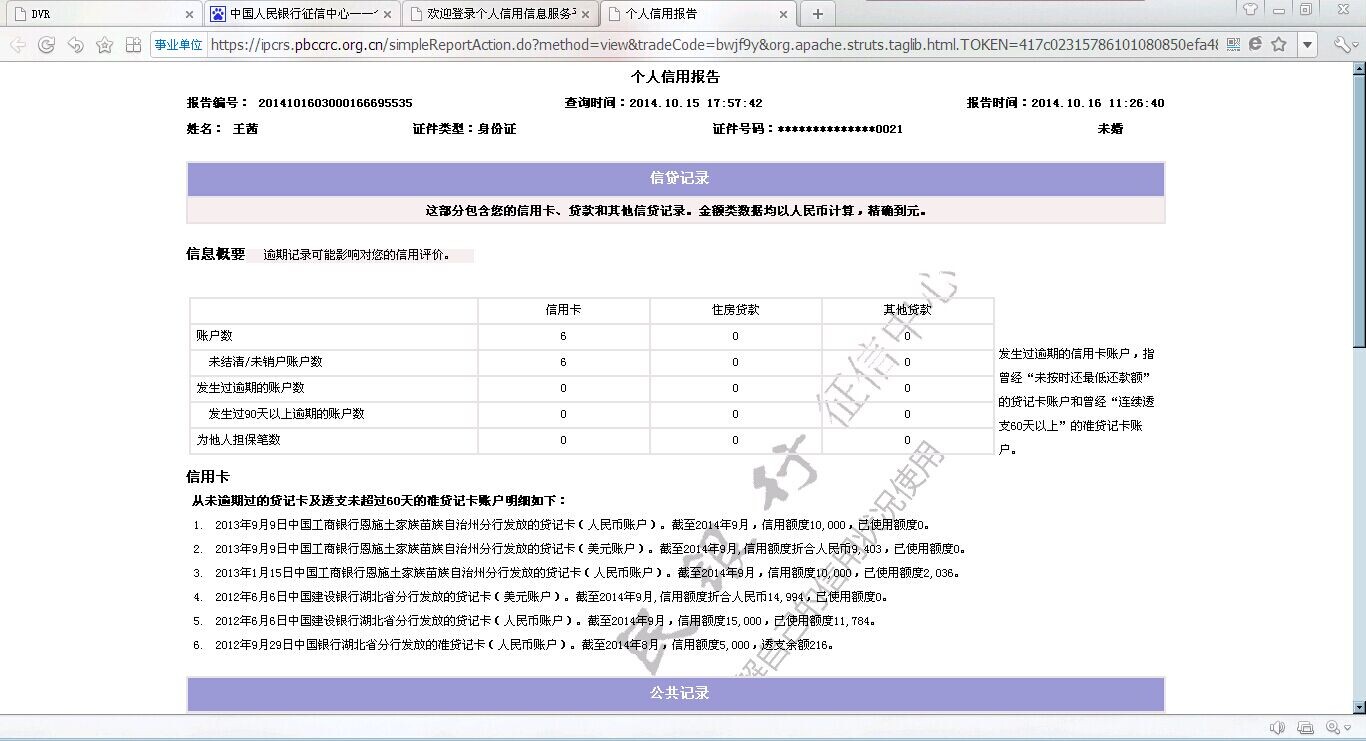This screenshot has height=741, width=1366.
Task: Click the vertical scrollbar down arrow
Action: click(x=1358, y=706)
